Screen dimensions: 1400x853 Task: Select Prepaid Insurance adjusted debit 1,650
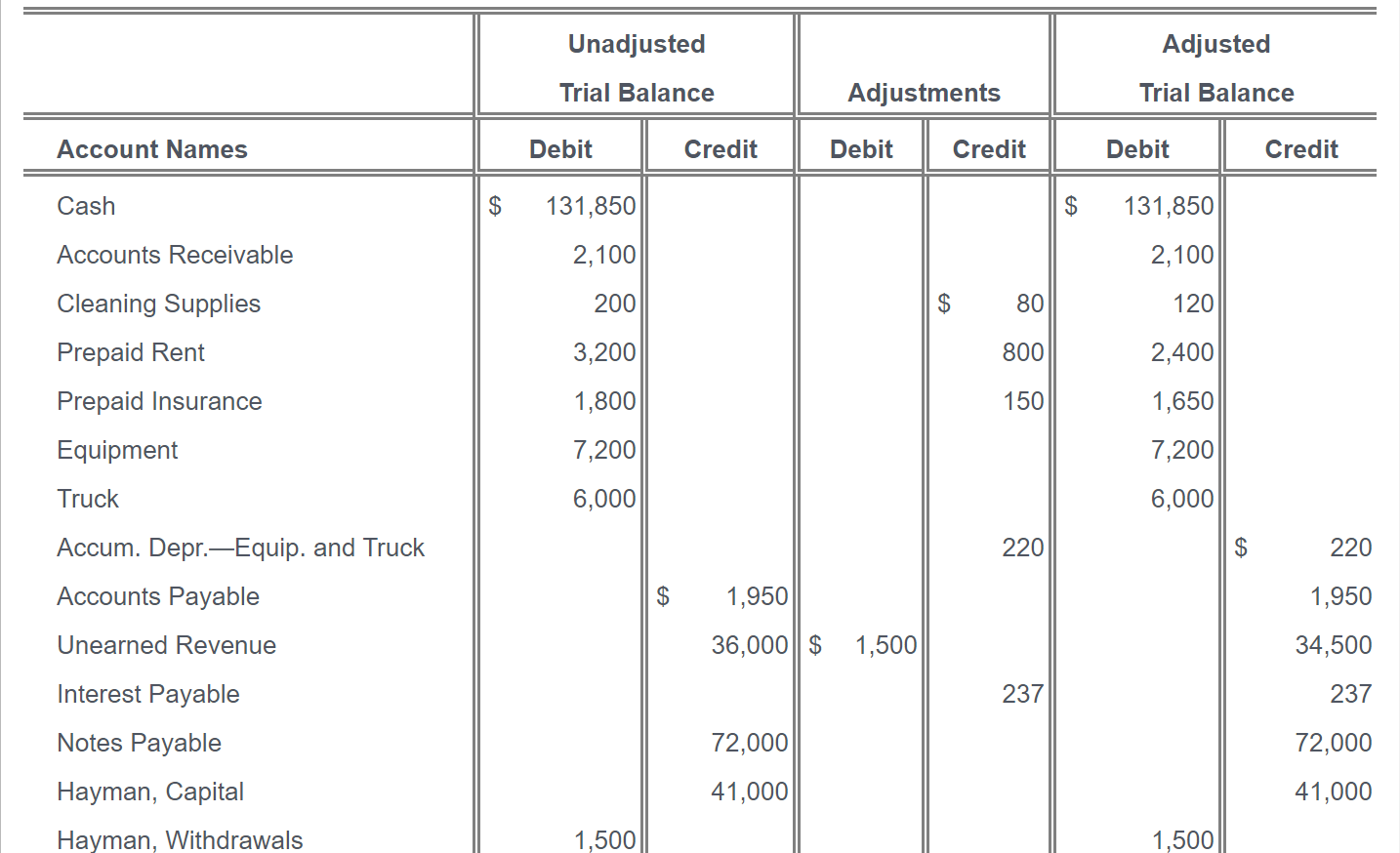tap(1182, 401)
